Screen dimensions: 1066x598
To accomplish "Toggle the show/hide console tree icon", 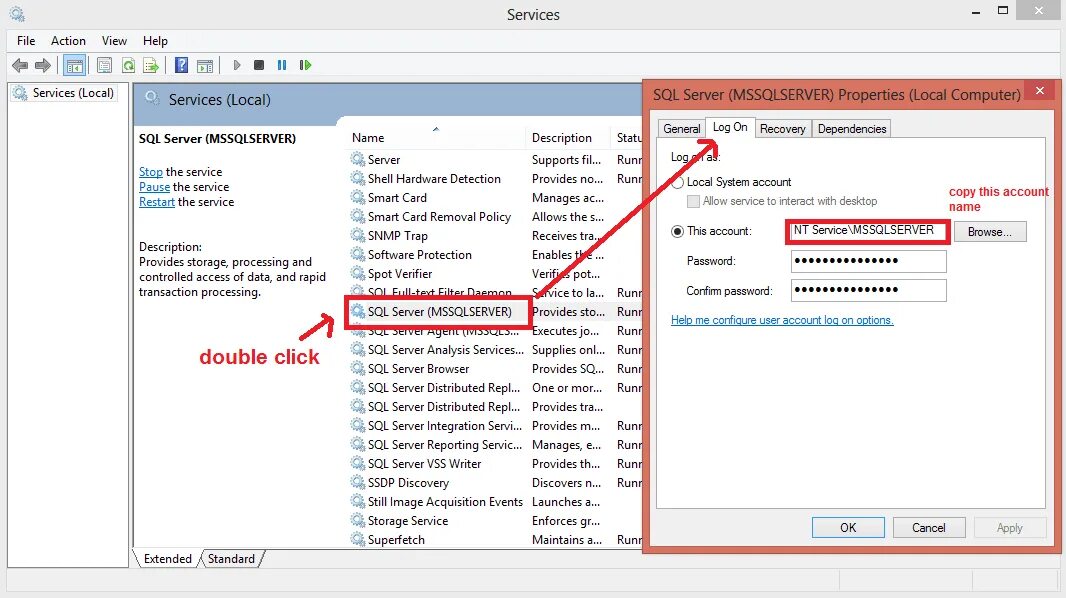I will coord(75,65).
